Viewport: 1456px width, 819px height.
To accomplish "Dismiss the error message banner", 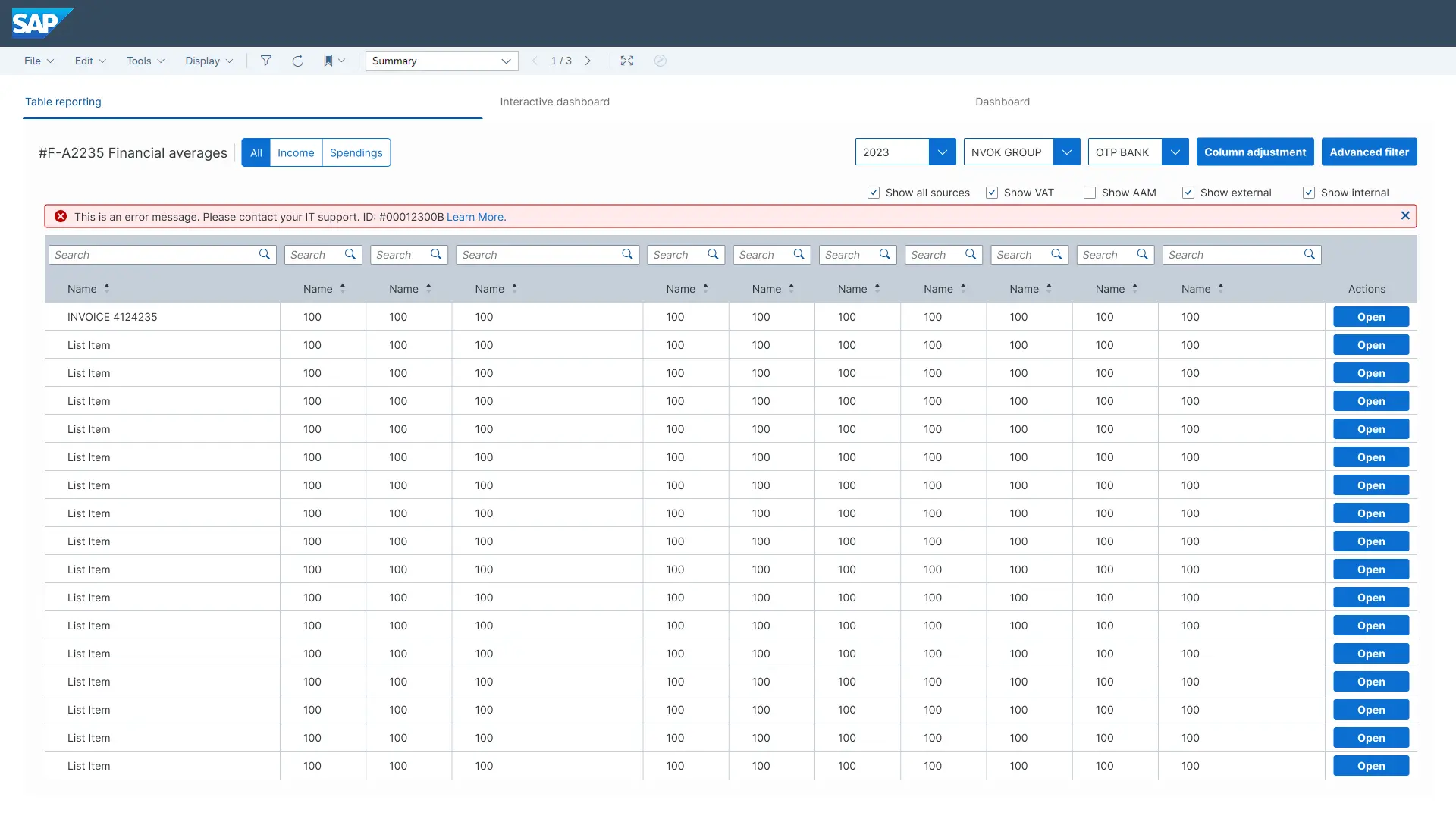I will click(x=1405, y=216).
